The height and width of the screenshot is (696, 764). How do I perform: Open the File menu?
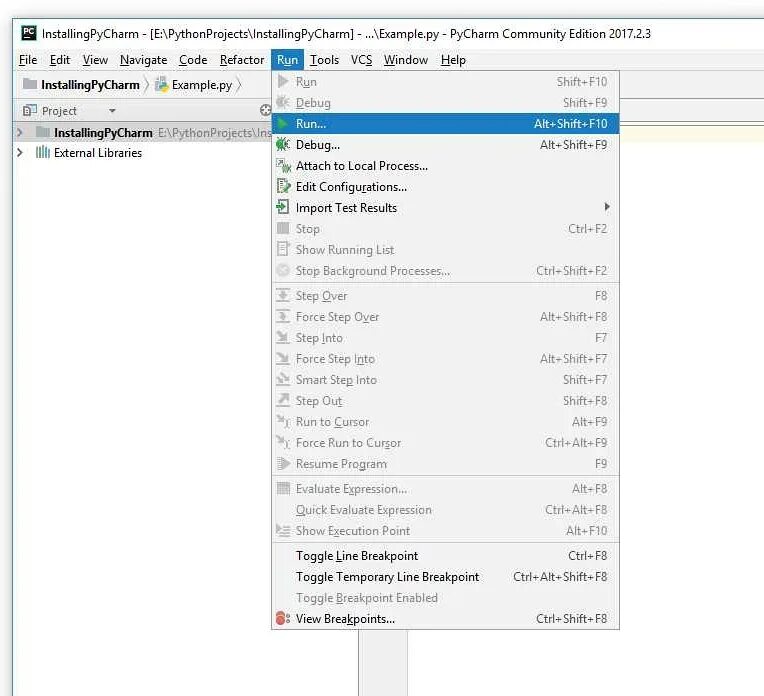(28, 60)
